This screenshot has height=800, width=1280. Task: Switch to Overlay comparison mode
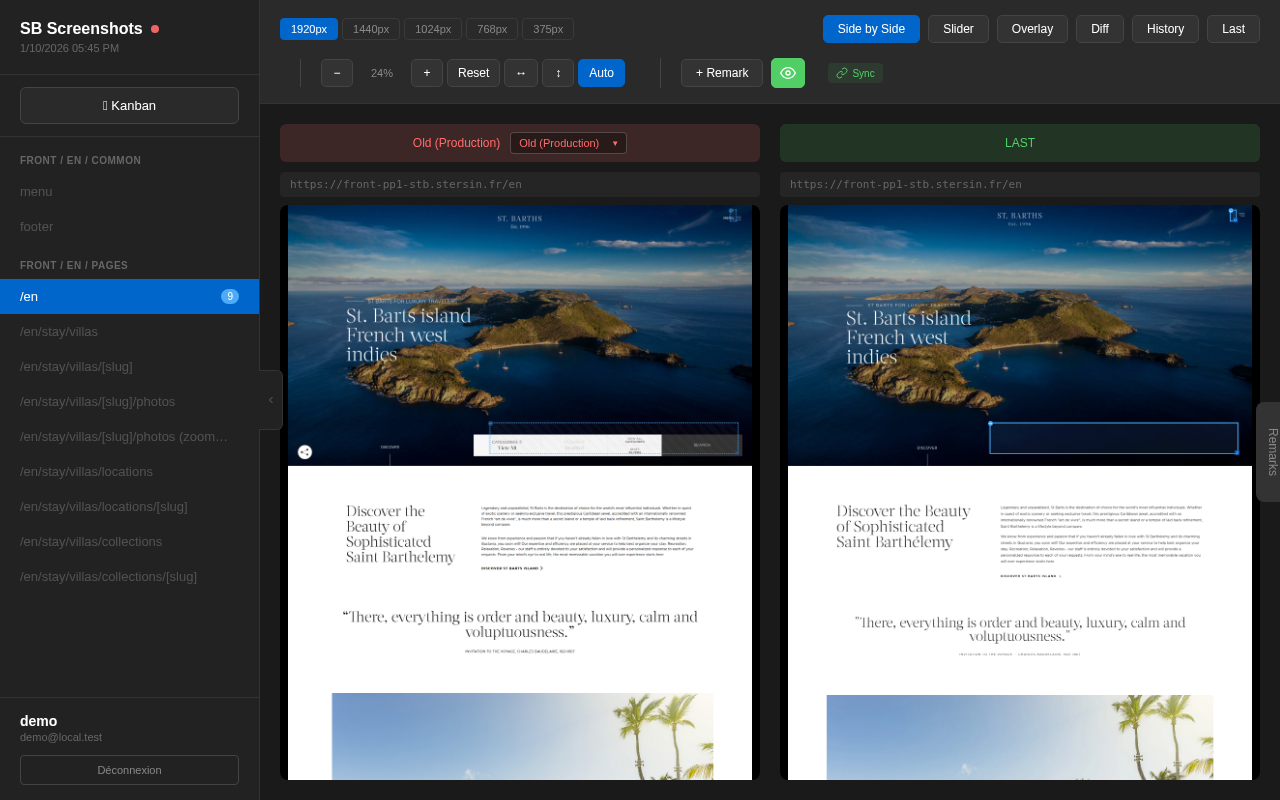tap(1032, 29)
